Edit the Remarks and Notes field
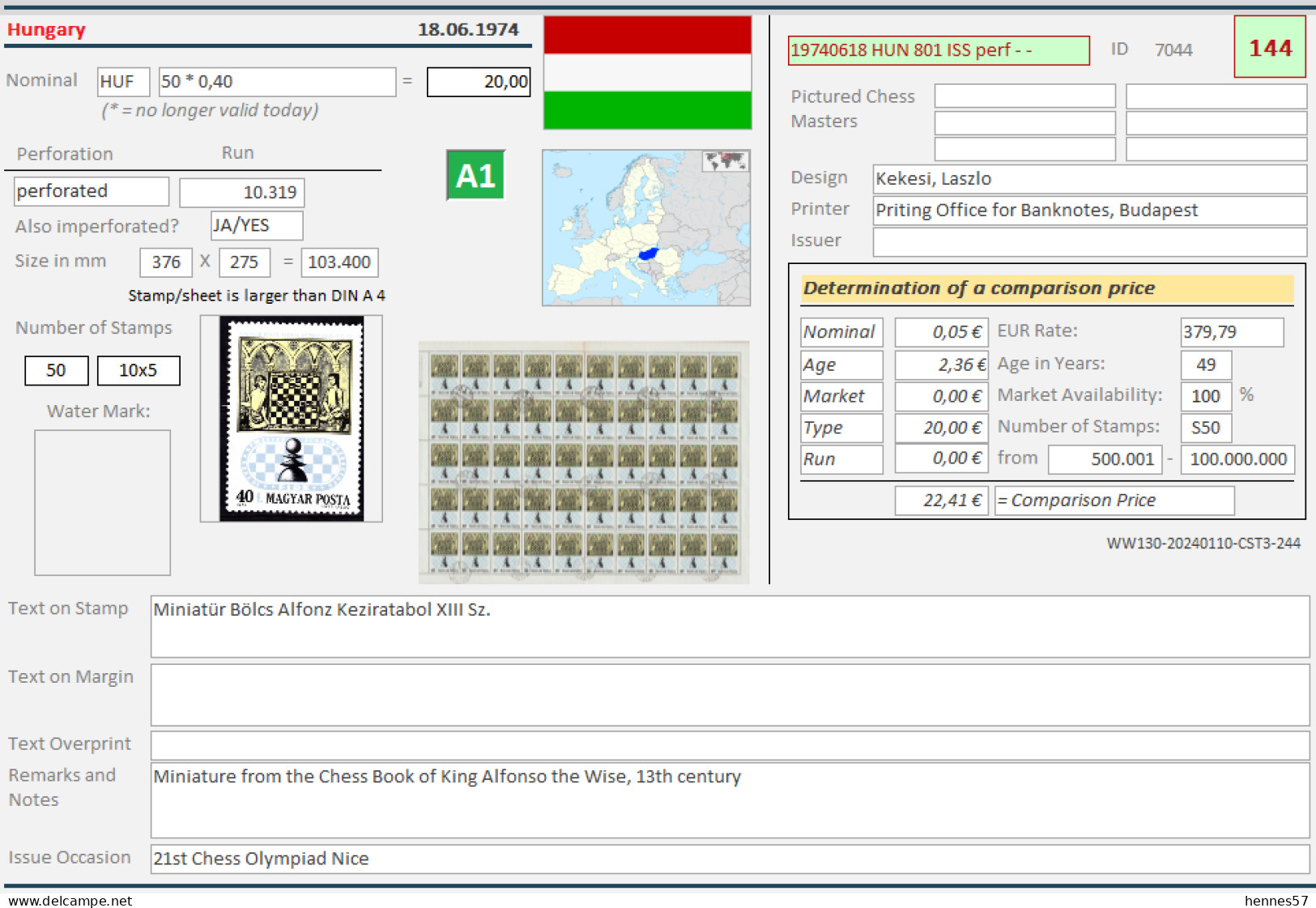1316x908 pixels. (730, 800)
